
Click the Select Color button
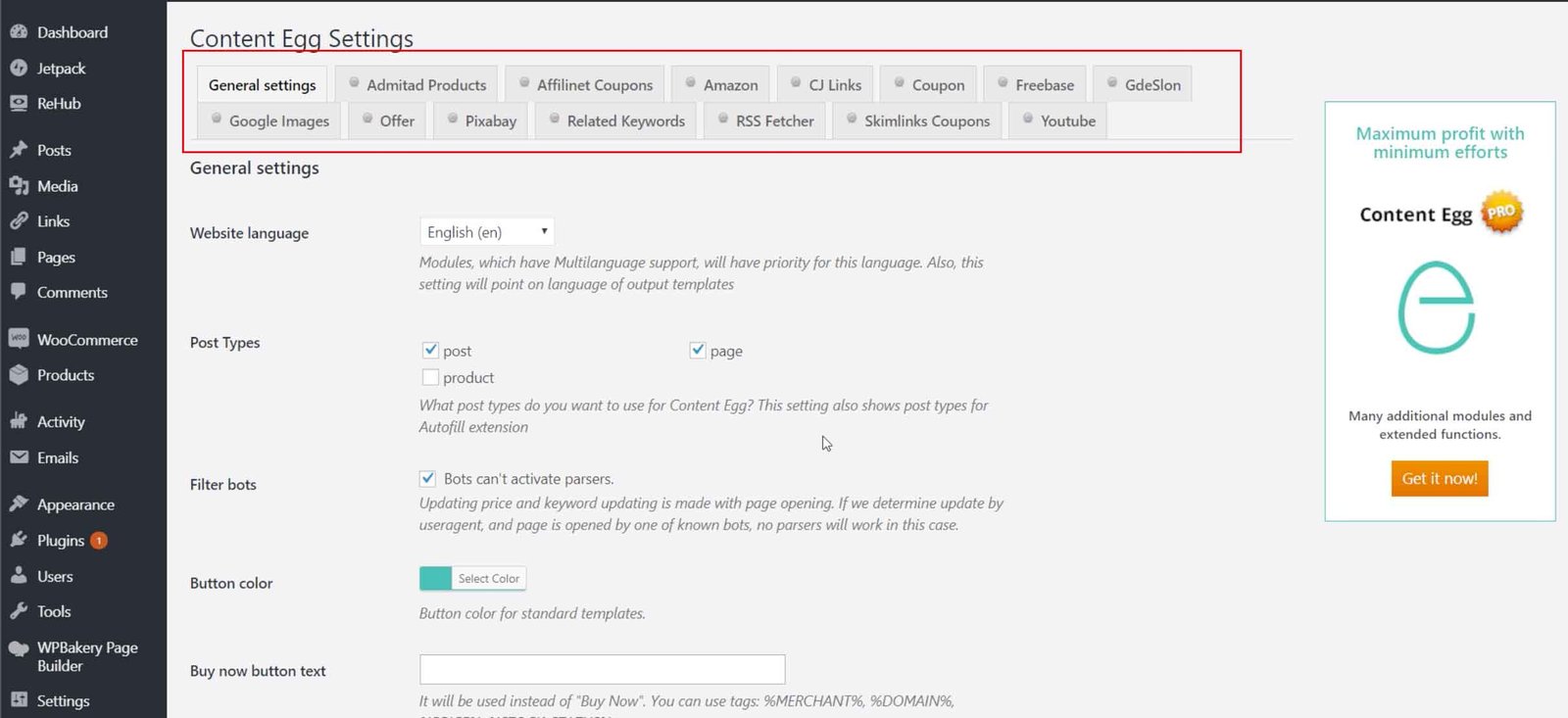[x=489, y=579]
